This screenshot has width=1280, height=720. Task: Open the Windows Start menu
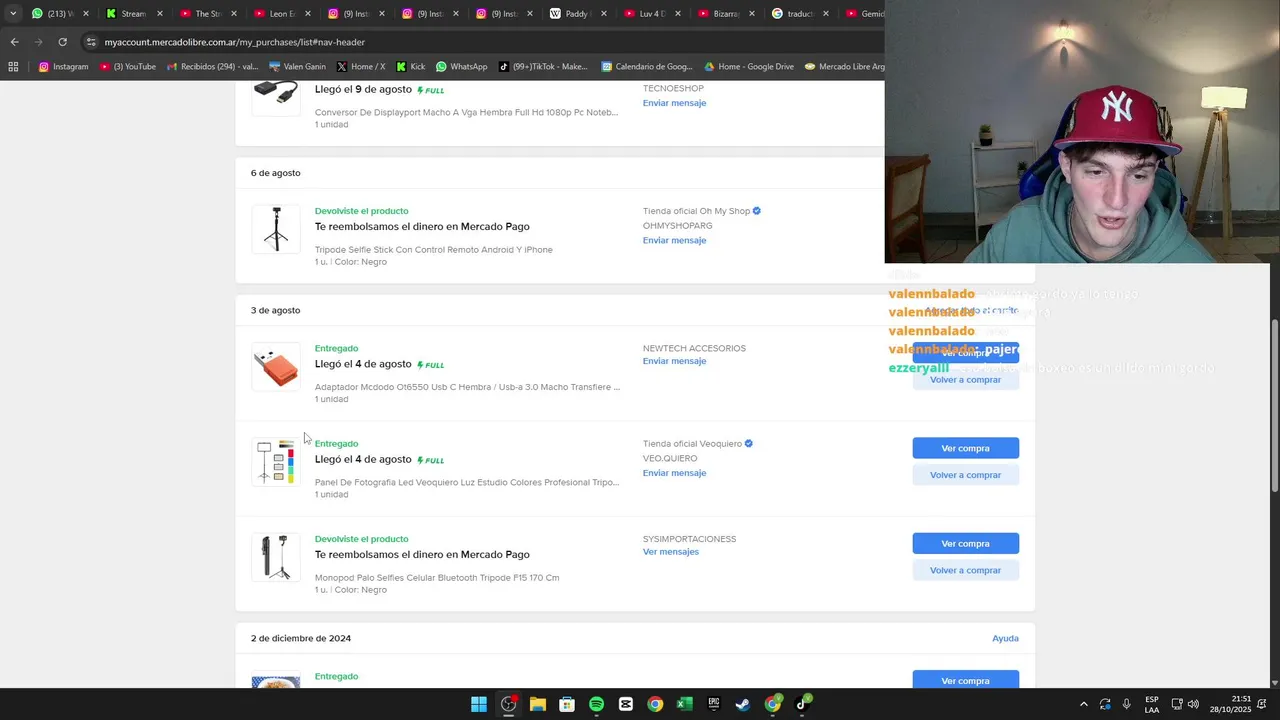tap(479, 704)
